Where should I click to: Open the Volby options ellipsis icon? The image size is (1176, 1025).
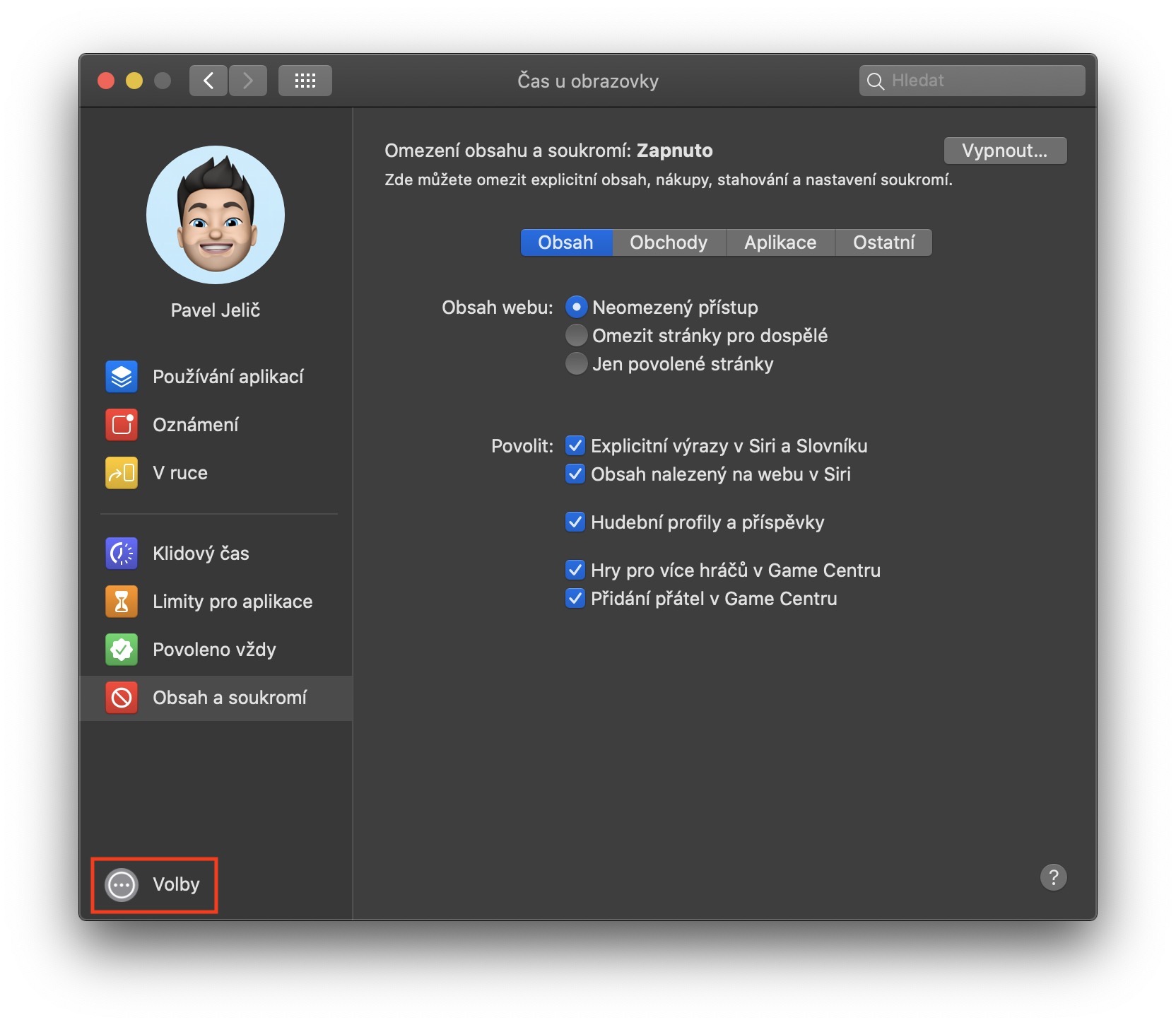click(122, 884)
